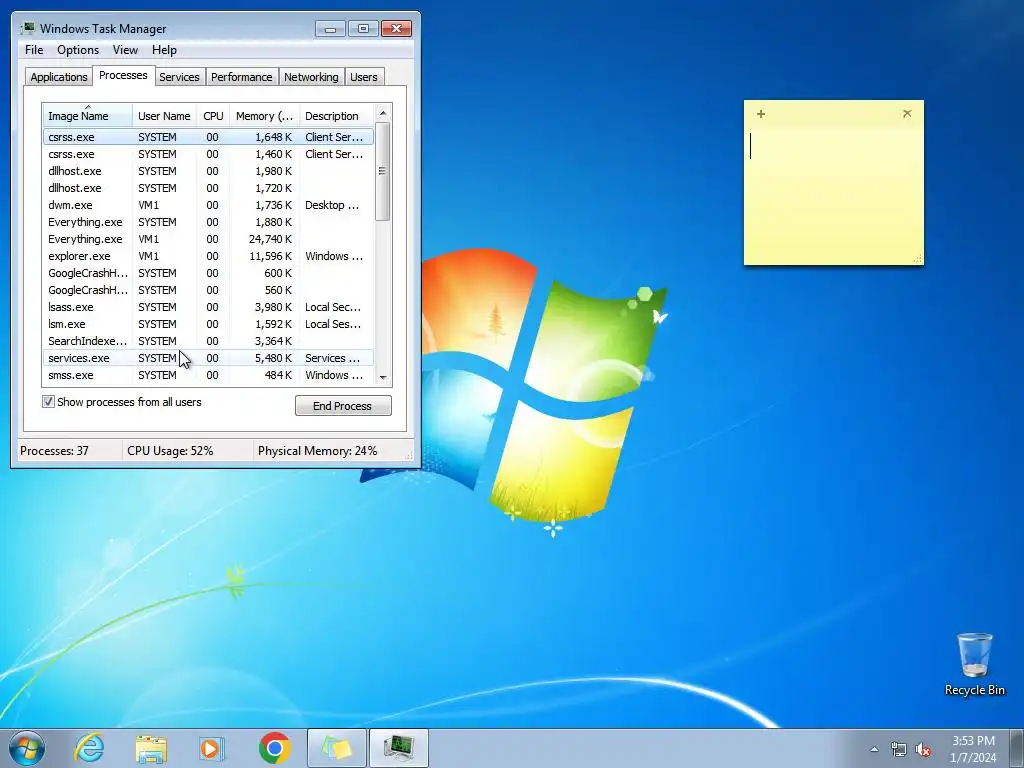
Task: Open Google Chrome from taskbar
Action: tap(275, 748)
